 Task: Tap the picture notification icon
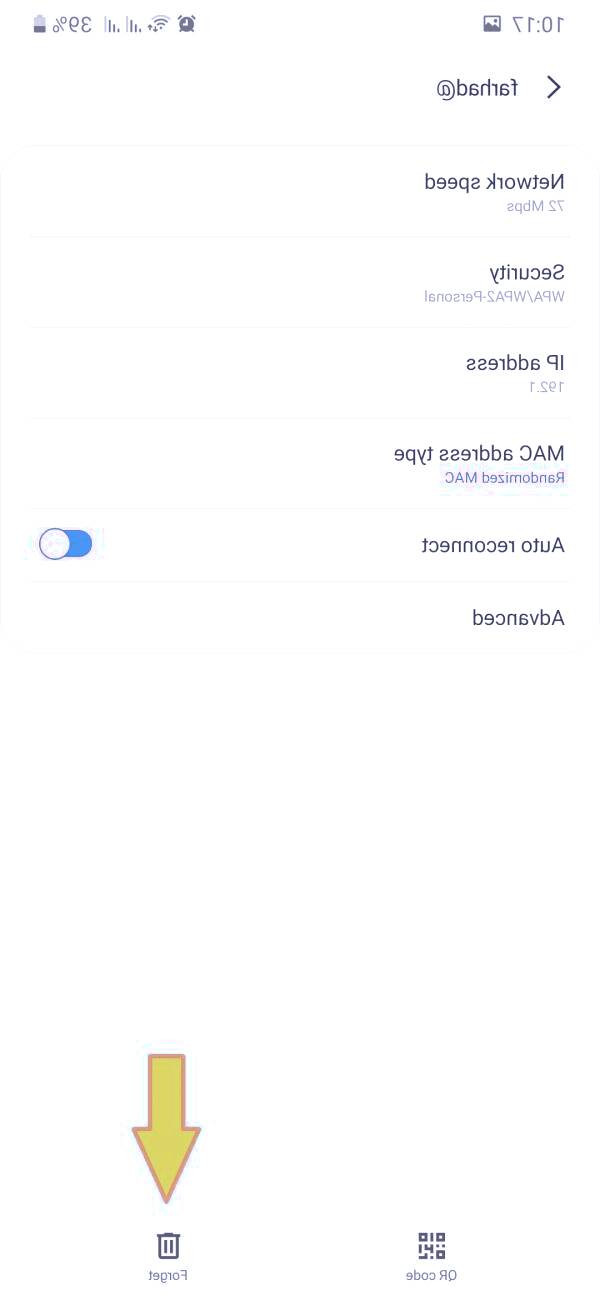(491, 24)
